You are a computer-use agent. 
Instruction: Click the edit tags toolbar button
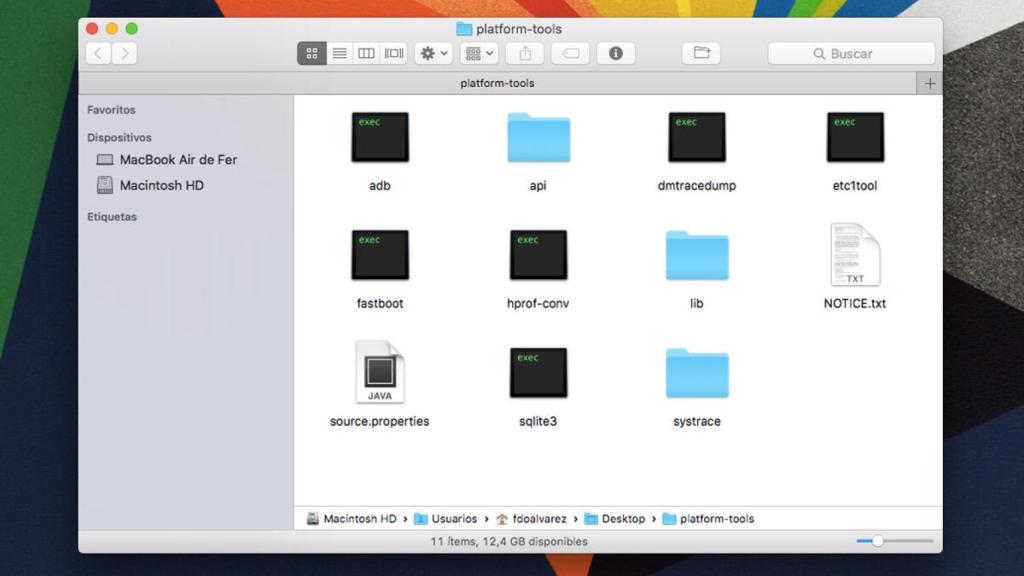coord(570,54)
